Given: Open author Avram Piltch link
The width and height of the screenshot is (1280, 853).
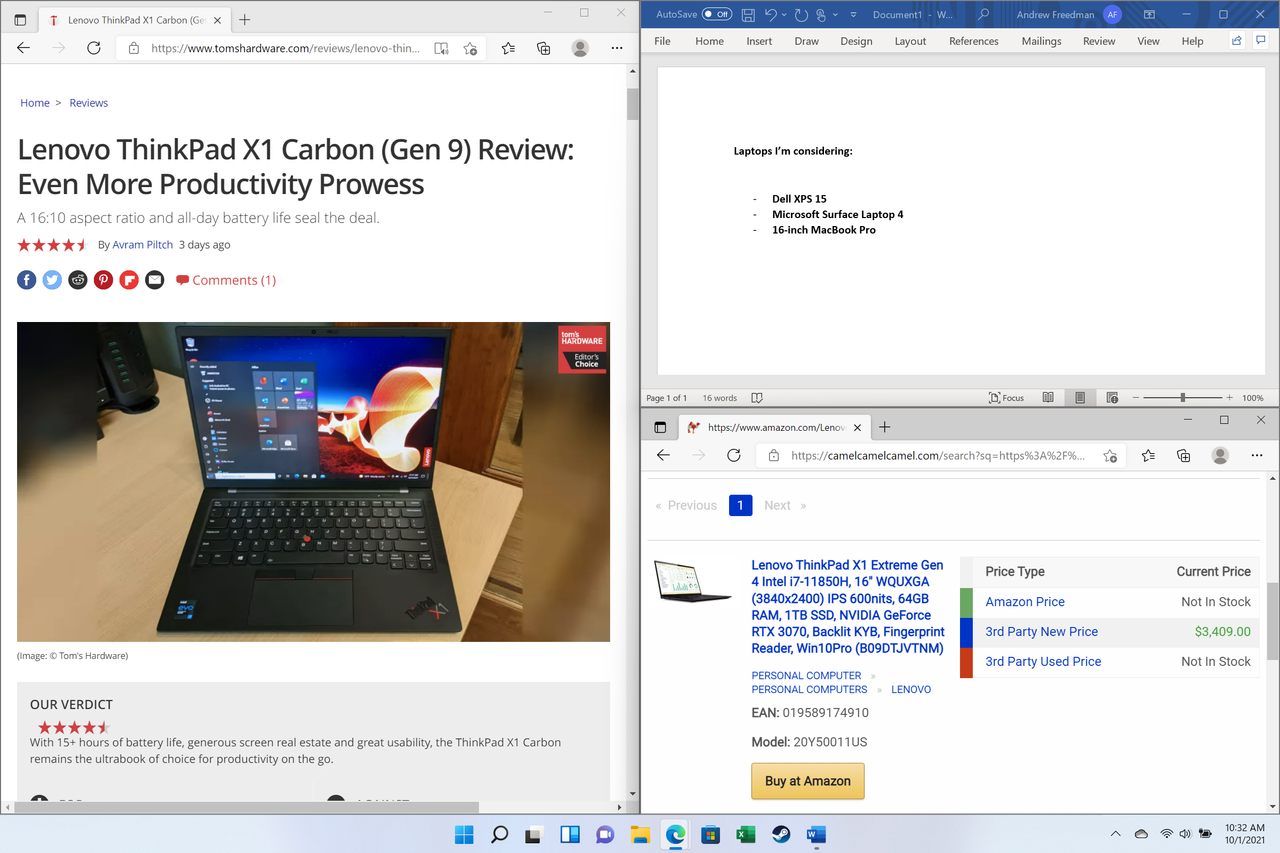Looking at the screenshot, I should tap(143, 244).
